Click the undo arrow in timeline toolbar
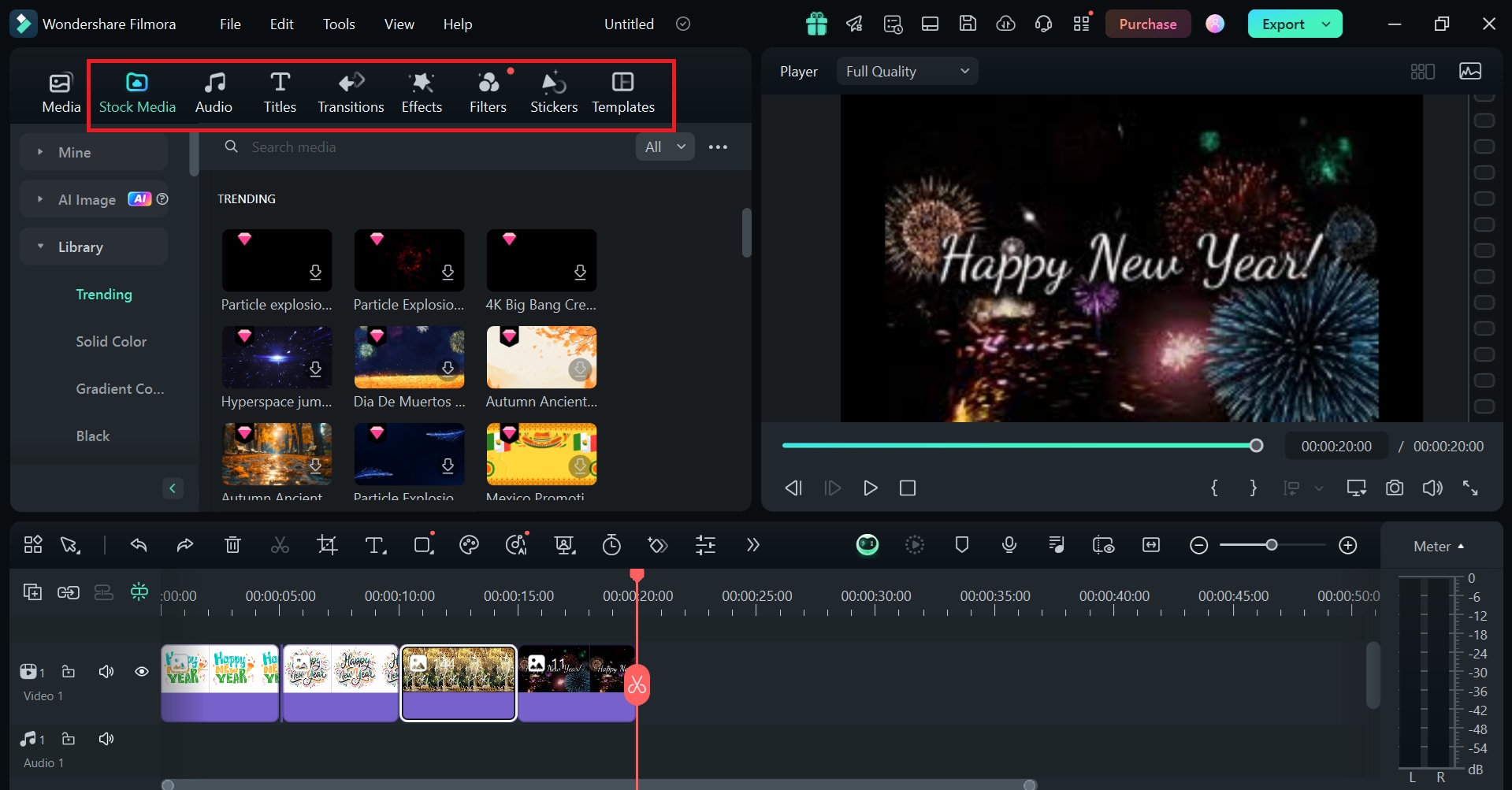The image size is (1512, 790). point(139,545)
